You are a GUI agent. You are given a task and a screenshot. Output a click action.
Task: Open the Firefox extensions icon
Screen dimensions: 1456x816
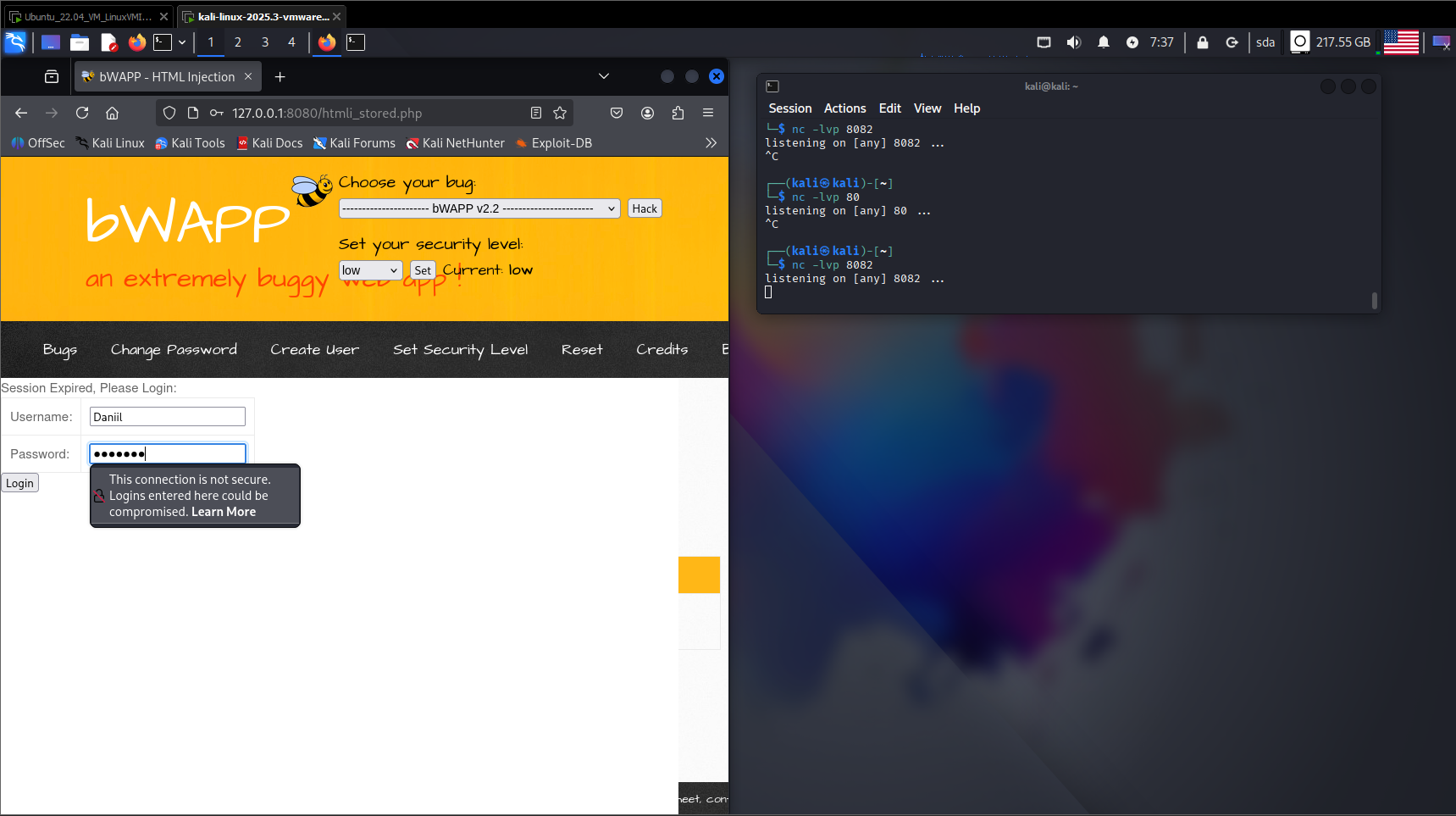pos(678,113)
